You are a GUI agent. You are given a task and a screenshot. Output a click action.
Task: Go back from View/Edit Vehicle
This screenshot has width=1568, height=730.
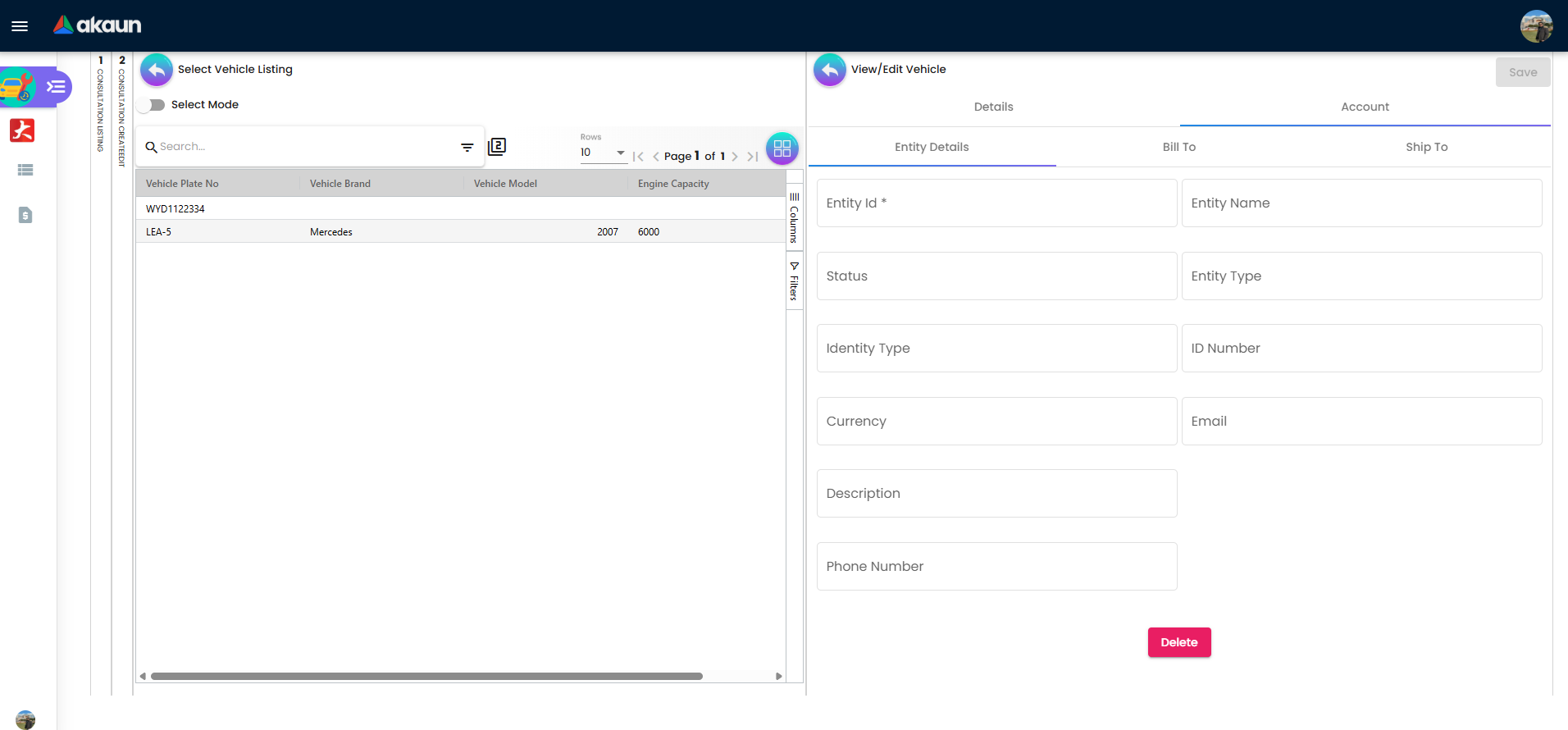tap(830, 70)
